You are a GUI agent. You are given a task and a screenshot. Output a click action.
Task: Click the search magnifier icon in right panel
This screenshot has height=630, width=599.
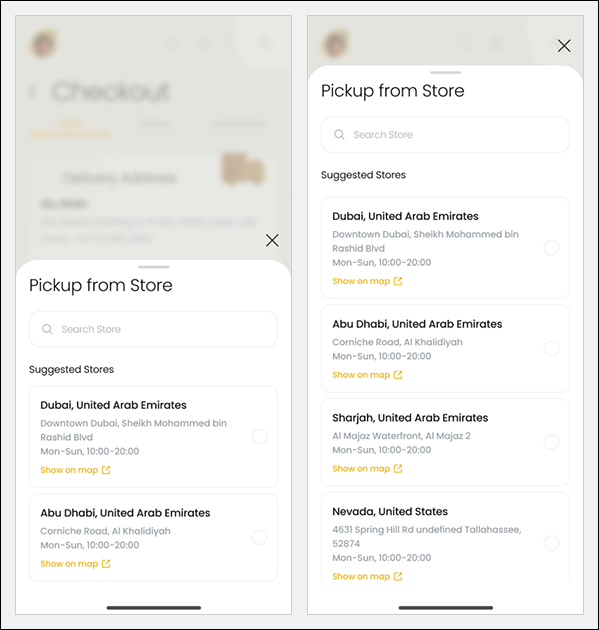[x=339, y=135]
